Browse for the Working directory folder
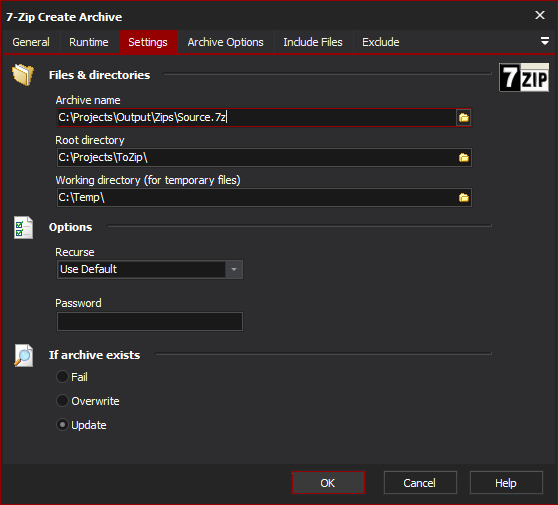The height and width of the screenshot is (505, 558). click(463, 197)
